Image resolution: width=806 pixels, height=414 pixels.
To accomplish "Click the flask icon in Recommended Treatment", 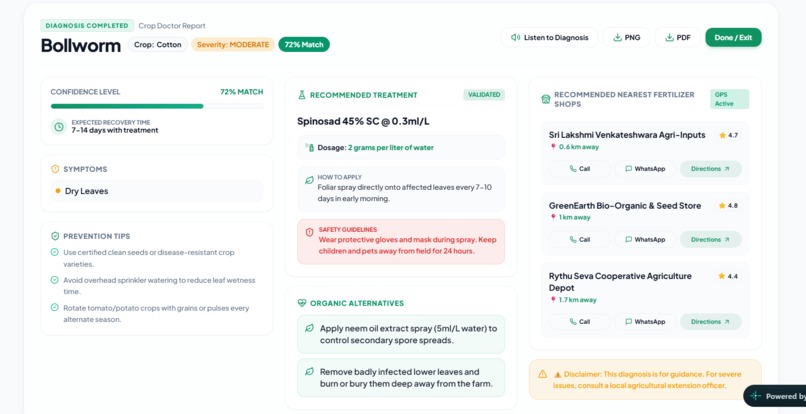I will [302, 95].
